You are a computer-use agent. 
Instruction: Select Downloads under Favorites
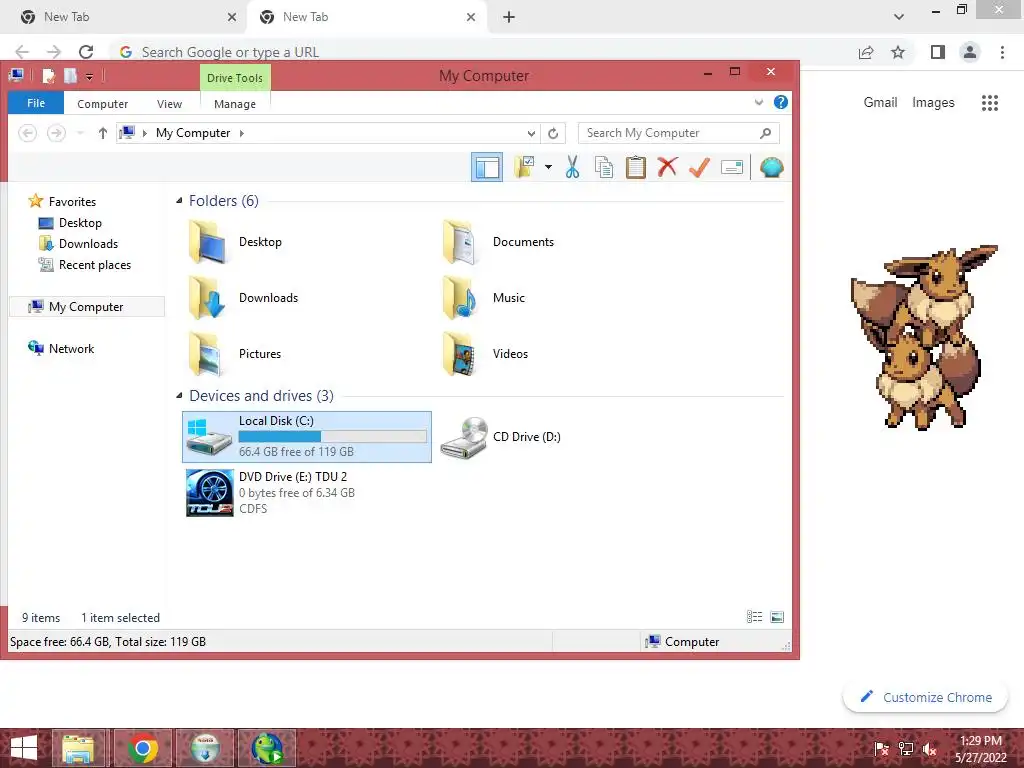[x=79, y=244]
